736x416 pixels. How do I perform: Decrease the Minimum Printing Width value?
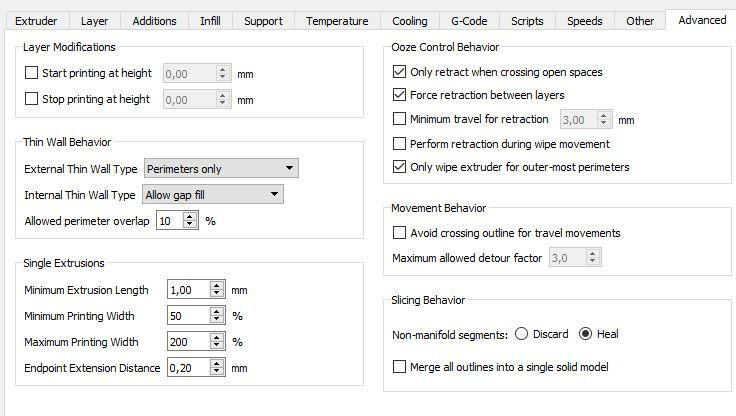coord(216,320)
